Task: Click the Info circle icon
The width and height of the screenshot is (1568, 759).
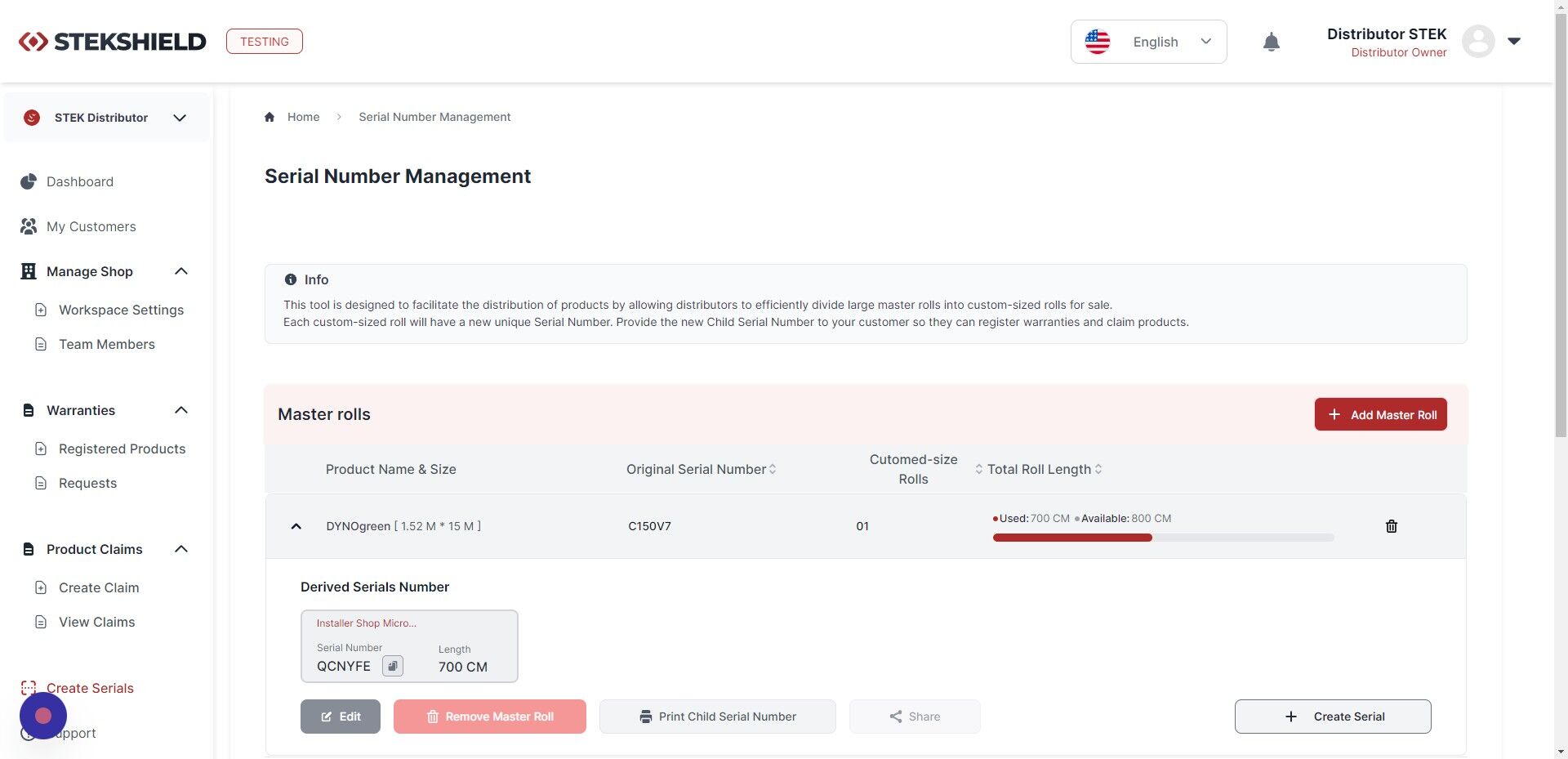Action: click(291, 279)
